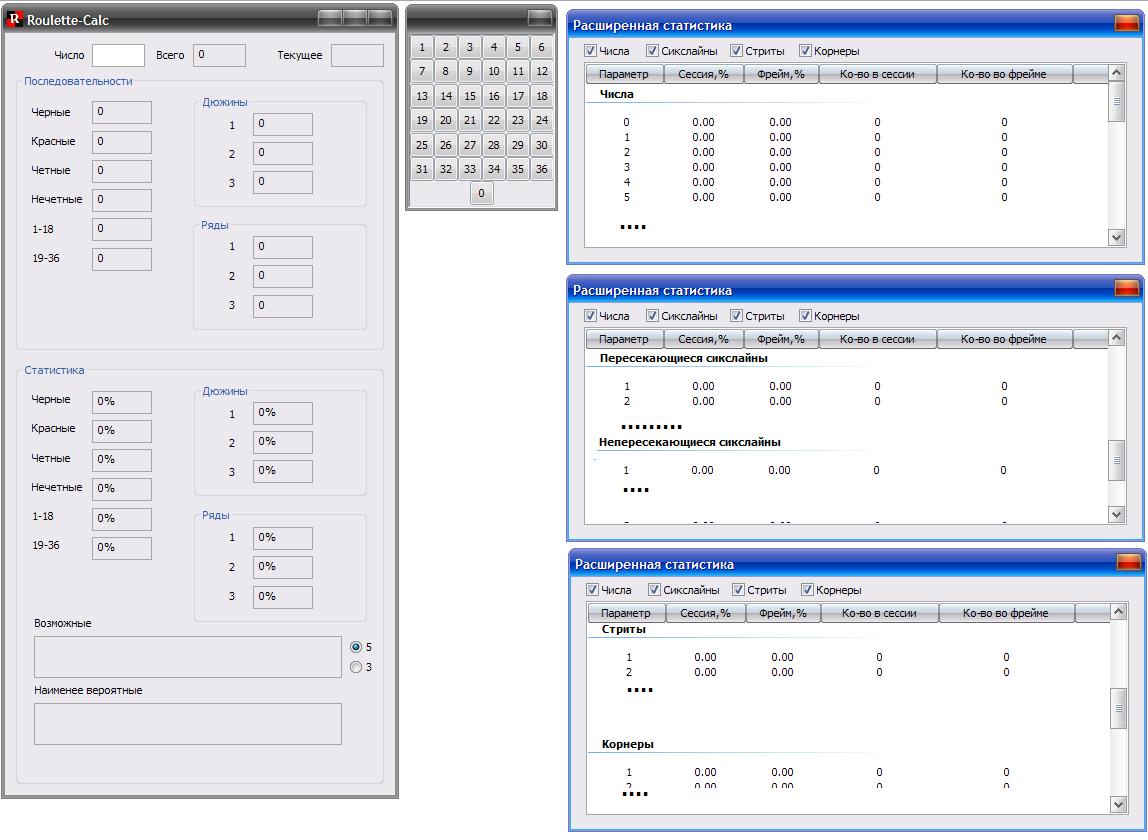This screenshot has height=840, width=1148.
Task: Click scroll-down arrow in the top statistics window
Action: point(1116,237)
